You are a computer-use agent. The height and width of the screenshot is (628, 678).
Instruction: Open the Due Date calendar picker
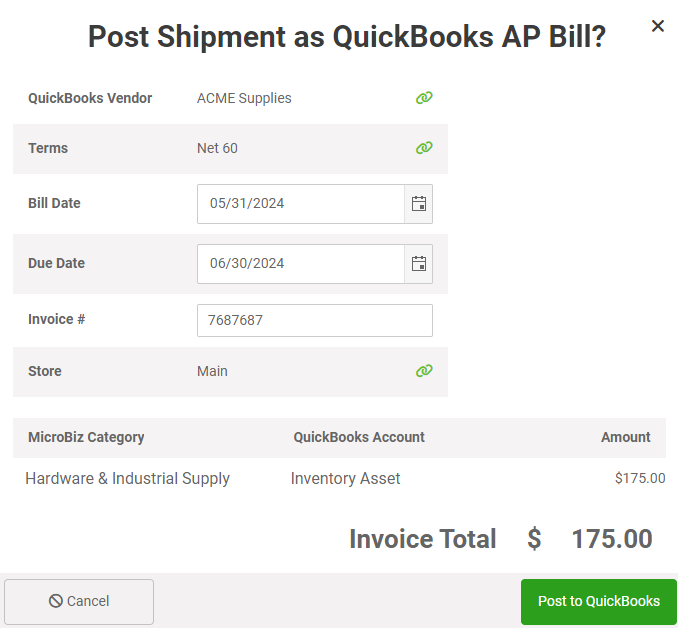tap(419, 264)
